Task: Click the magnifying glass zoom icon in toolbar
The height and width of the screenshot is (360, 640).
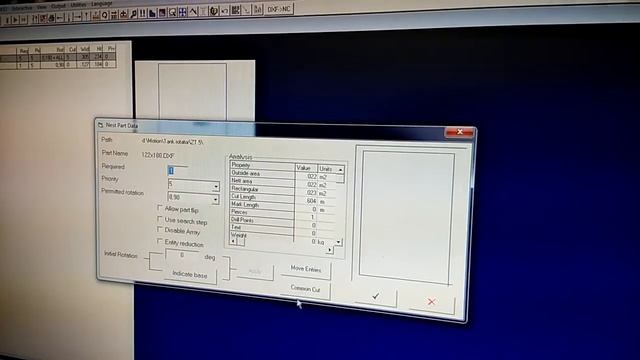Action: point(133,14)
